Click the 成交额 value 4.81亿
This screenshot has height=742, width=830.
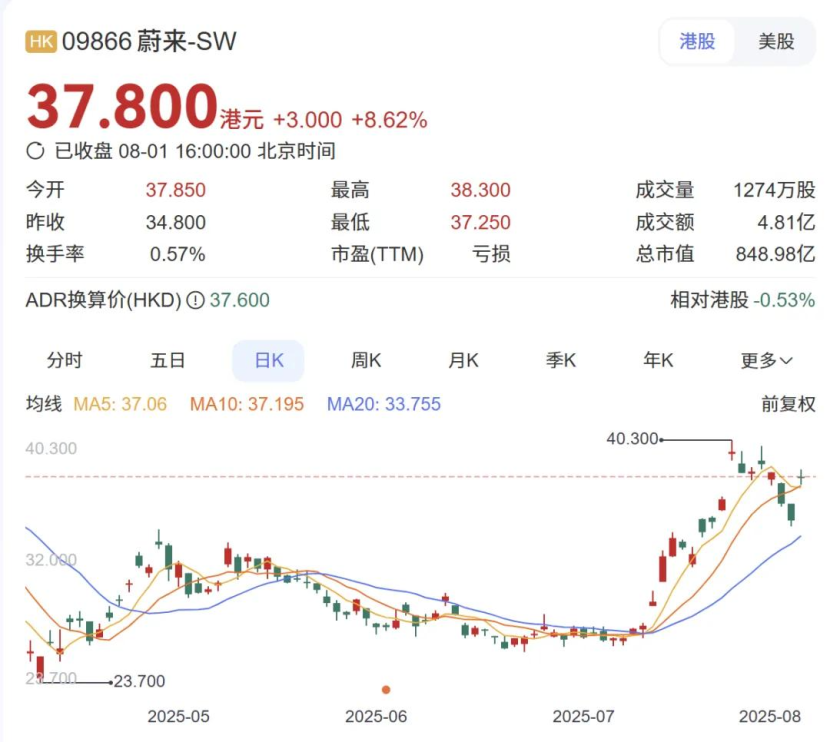tap(786, 222)
